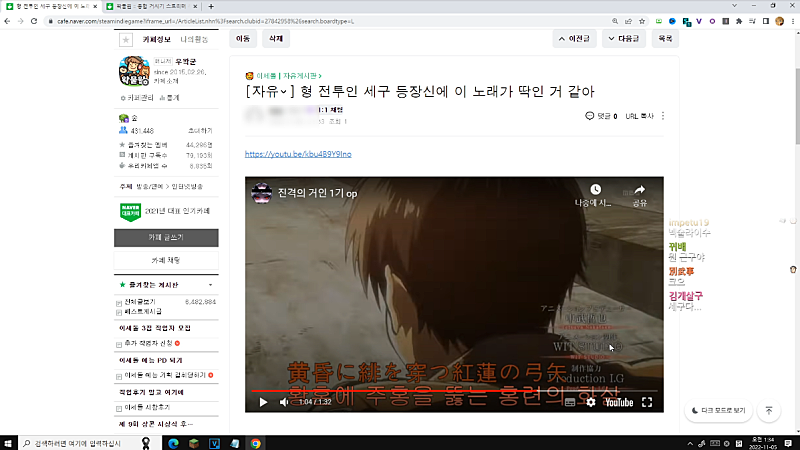This screenshot has width=800, height=450.
Task: Open 카페관리 cafe management
Action: 137,97
